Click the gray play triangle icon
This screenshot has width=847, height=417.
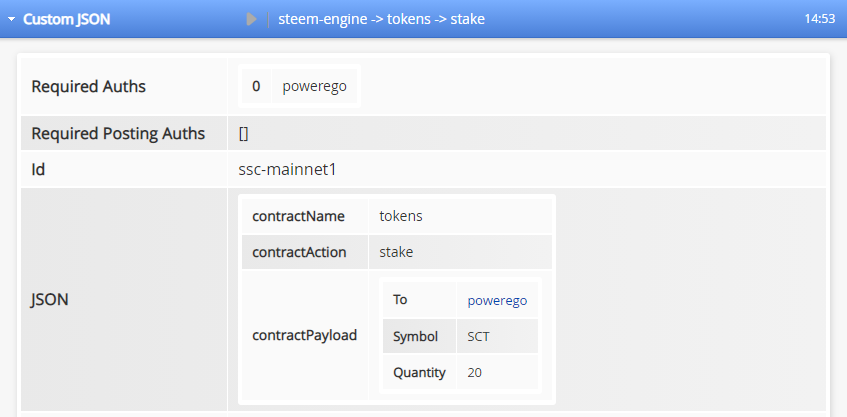251,19
